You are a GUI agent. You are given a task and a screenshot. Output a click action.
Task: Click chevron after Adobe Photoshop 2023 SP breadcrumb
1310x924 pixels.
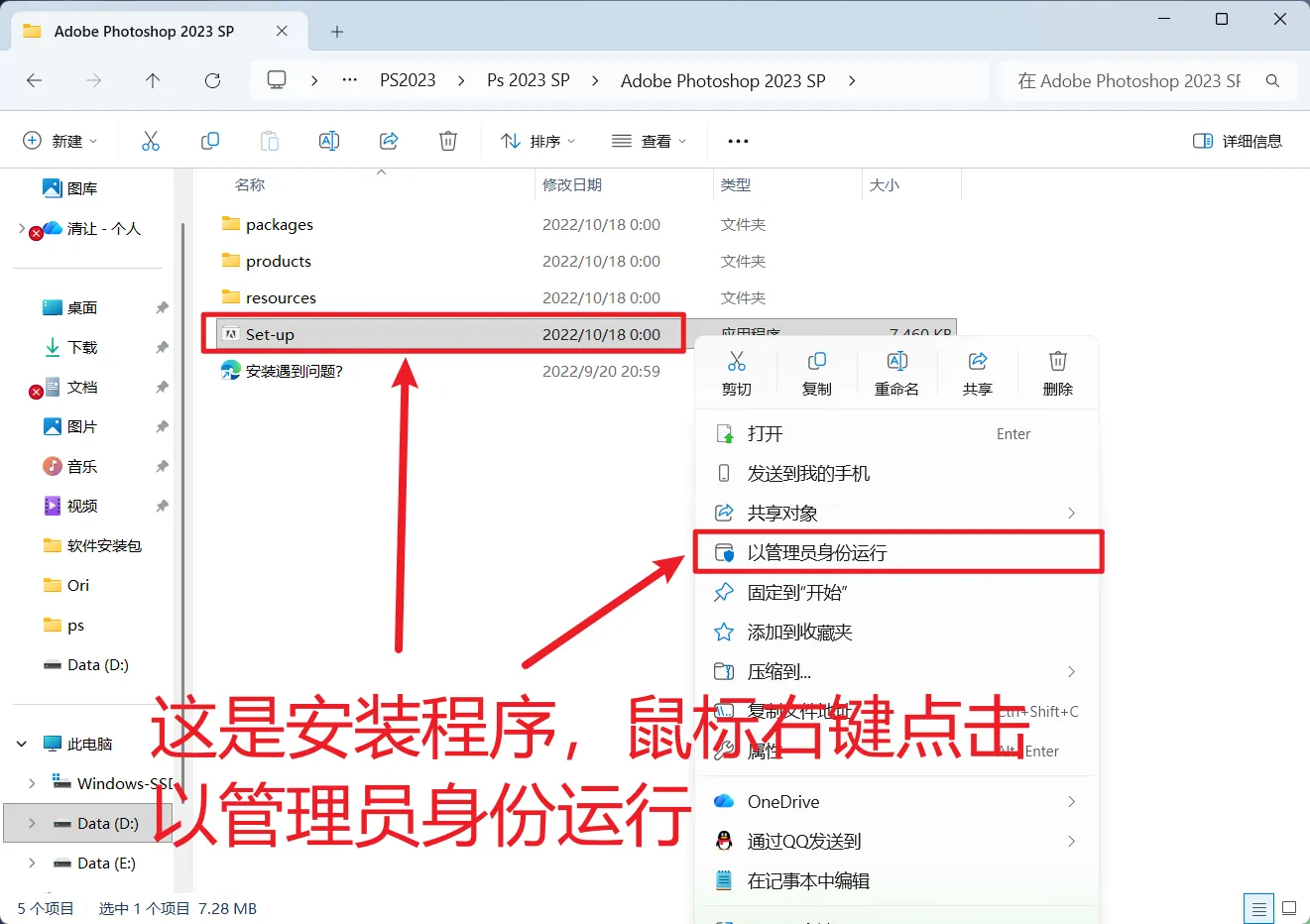point(852,80)
